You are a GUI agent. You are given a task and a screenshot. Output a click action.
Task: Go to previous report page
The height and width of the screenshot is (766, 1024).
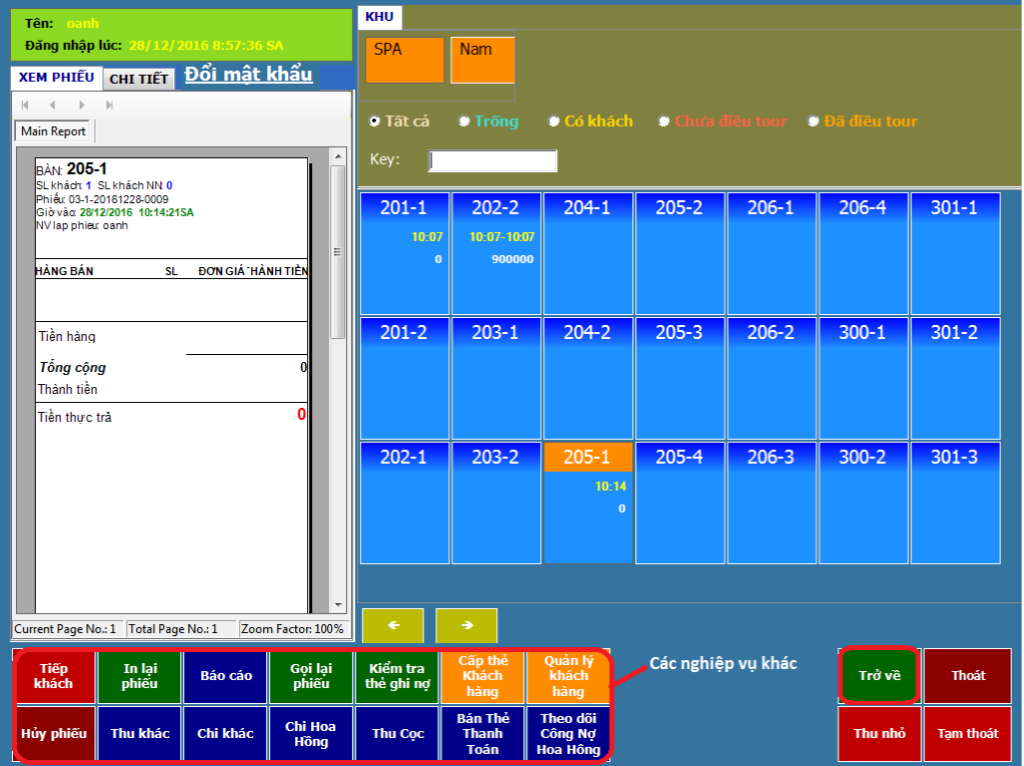coord(52,105)
